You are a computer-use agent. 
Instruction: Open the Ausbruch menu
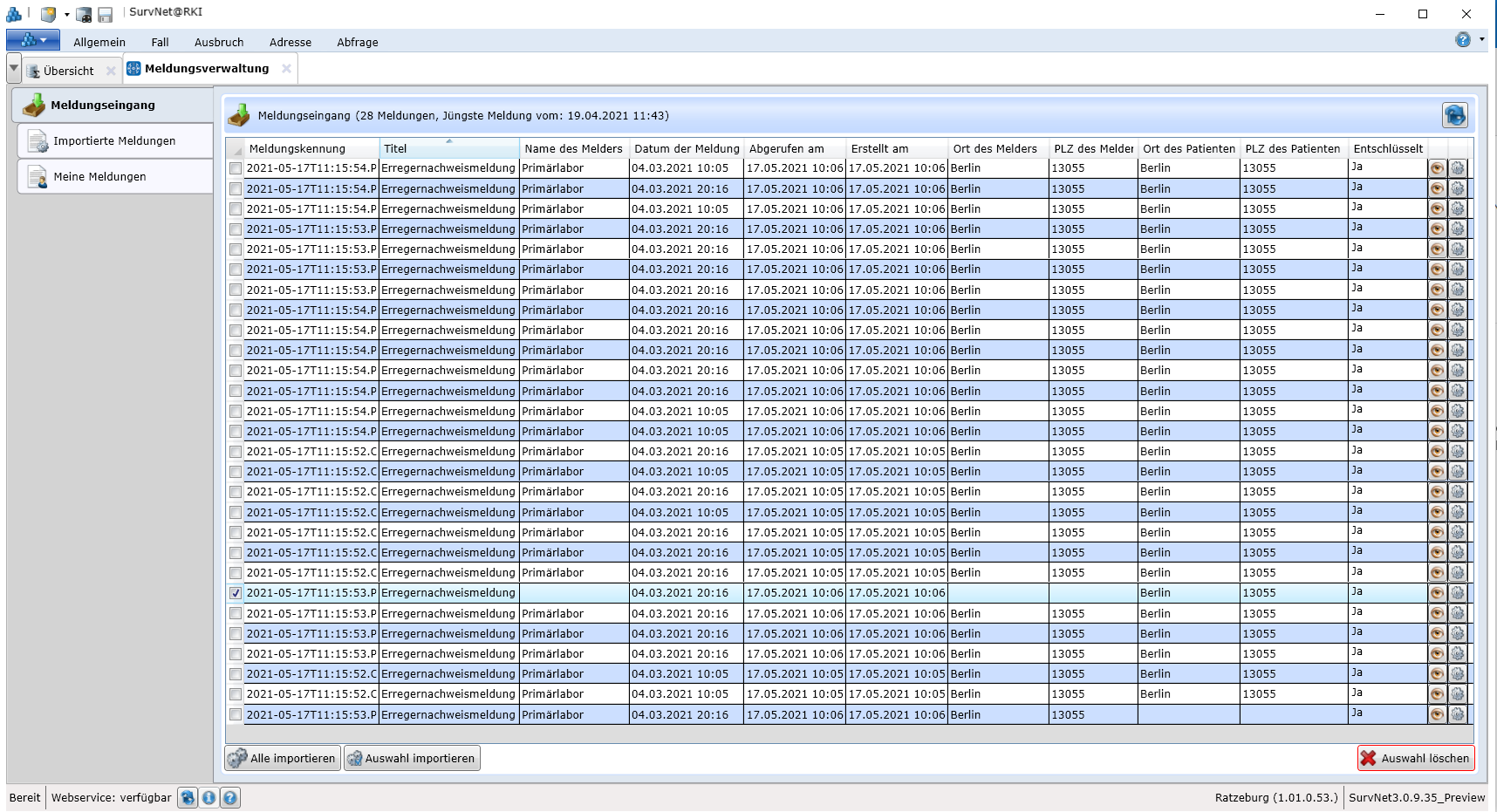click(219, 42)
